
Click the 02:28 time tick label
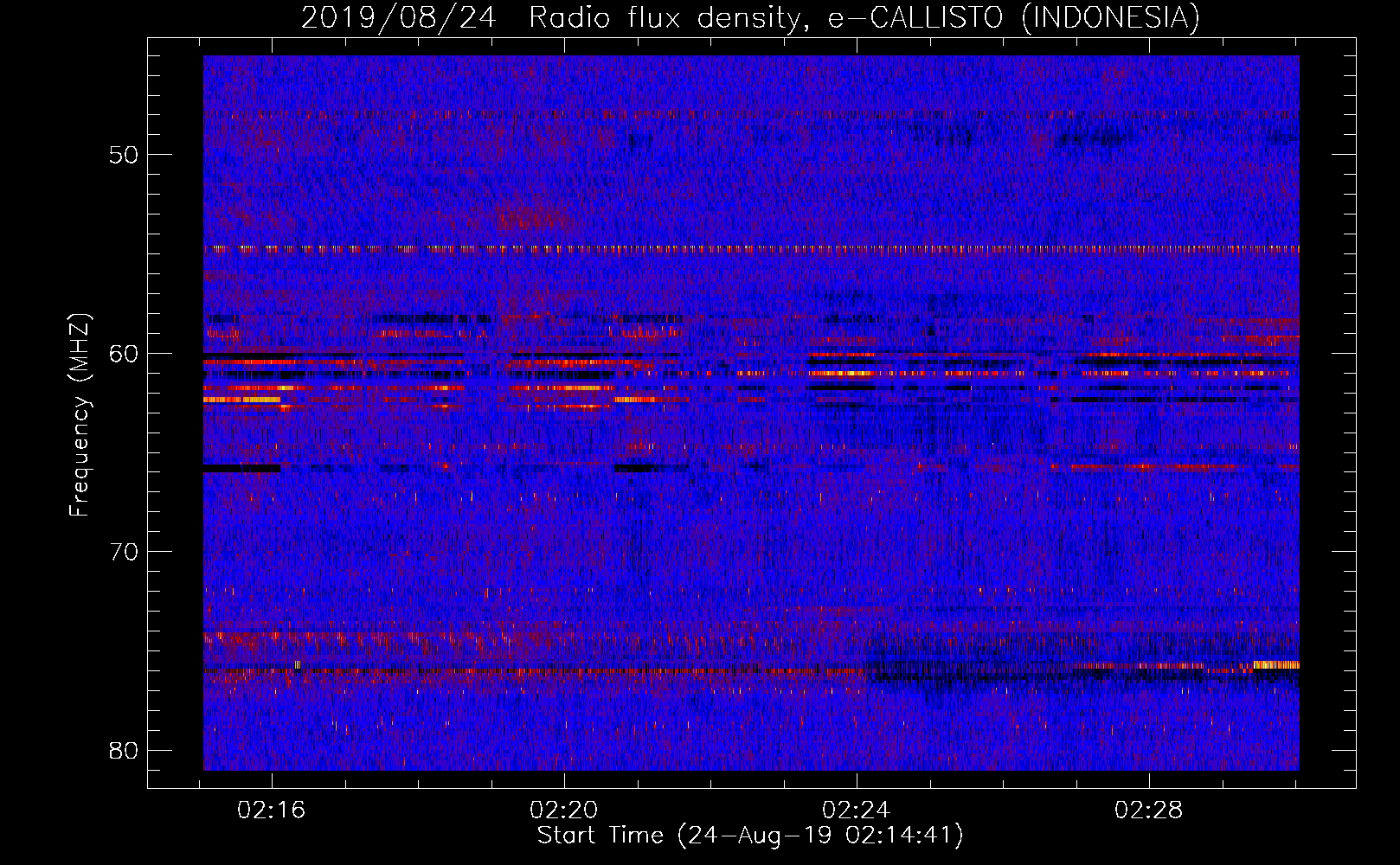coord(1148,811)
